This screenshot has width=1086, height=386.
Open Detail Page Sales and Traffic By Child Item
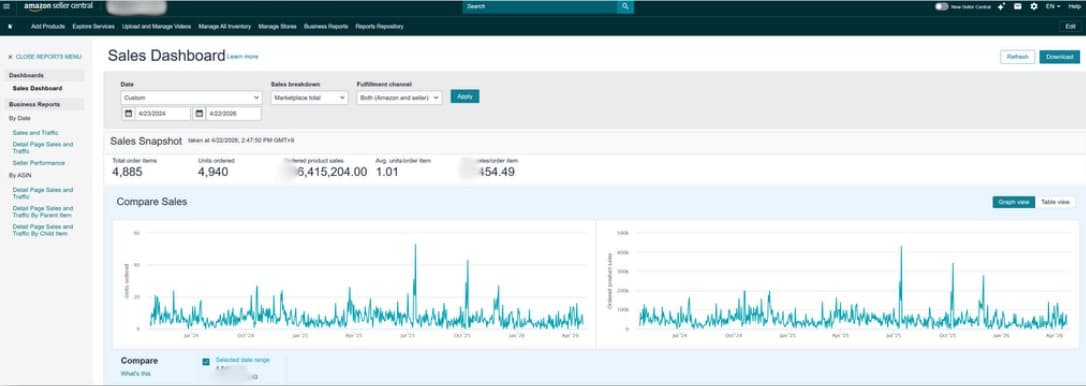point(42,230)
